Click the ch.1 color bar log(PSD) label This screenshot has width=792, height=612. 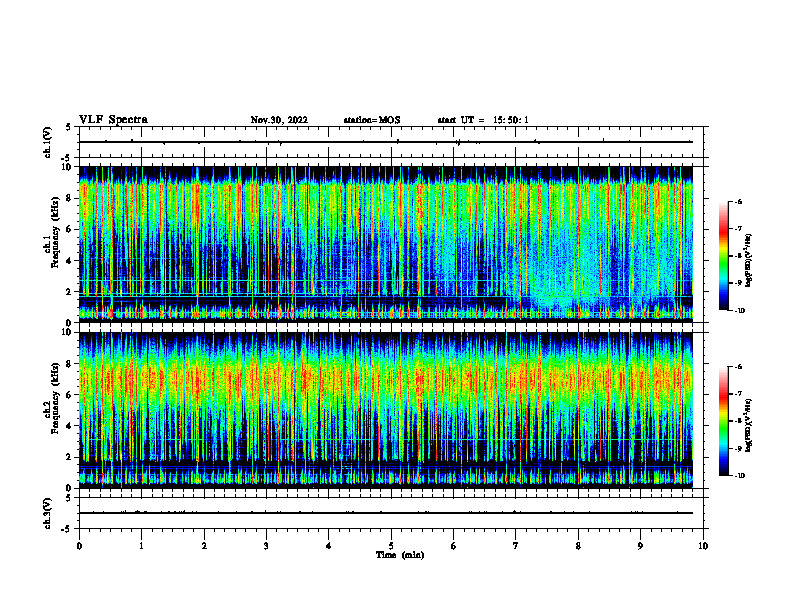click(749, 261)
